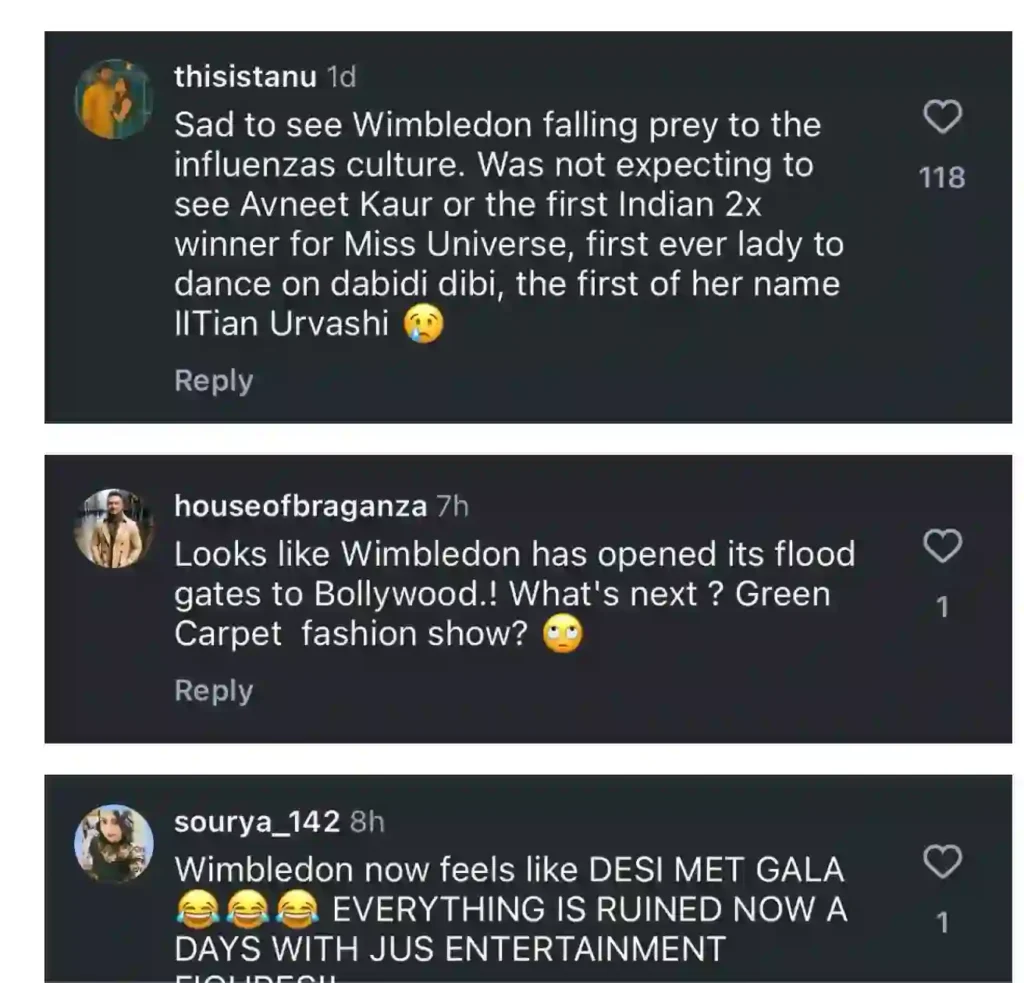Viewport: 1024px width, 983px height.
Task: Heart the comment by sourya_142
Action: [941, 861]
